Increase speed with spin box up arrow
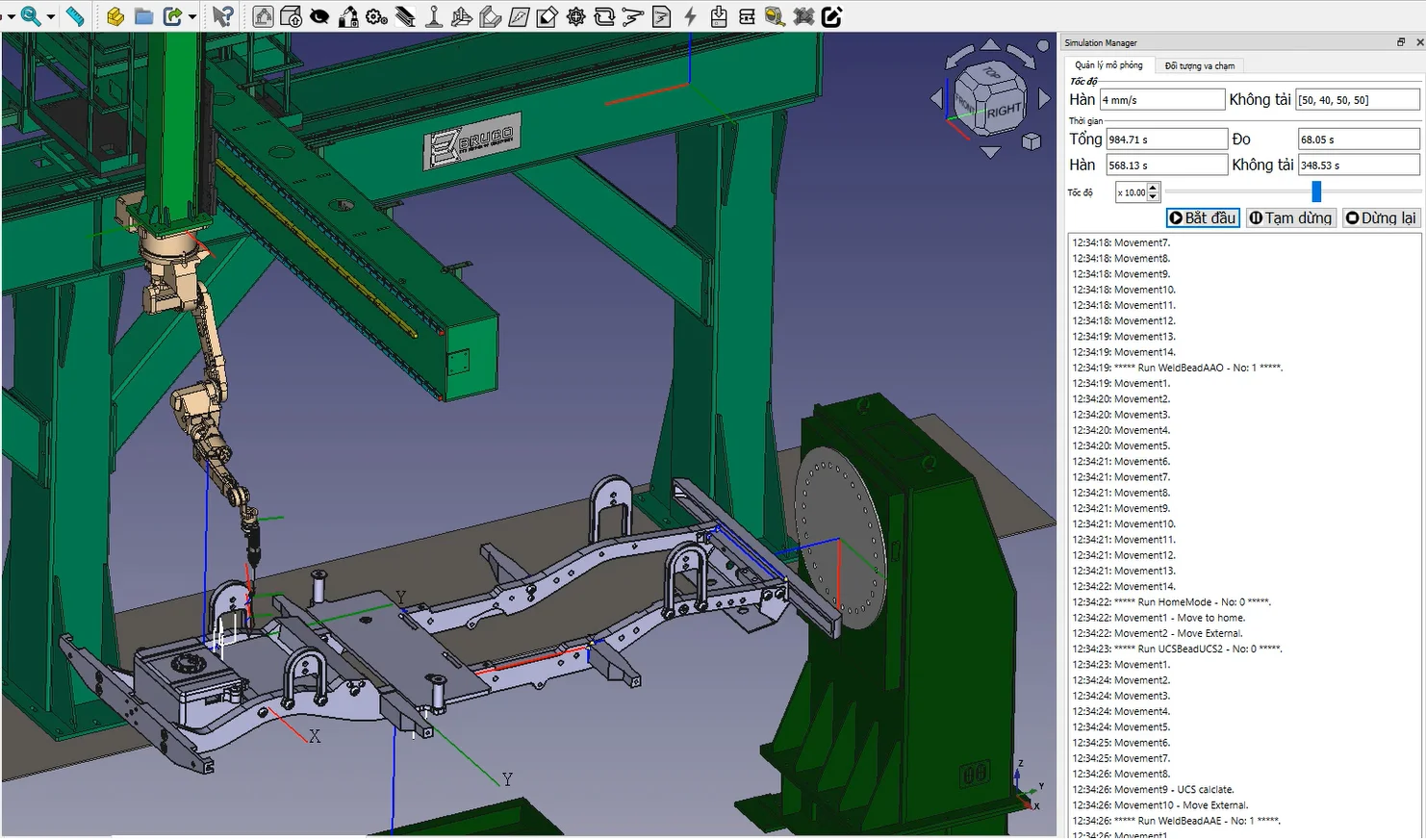This screenshot has height=840, width=1426. point(1154,188)
